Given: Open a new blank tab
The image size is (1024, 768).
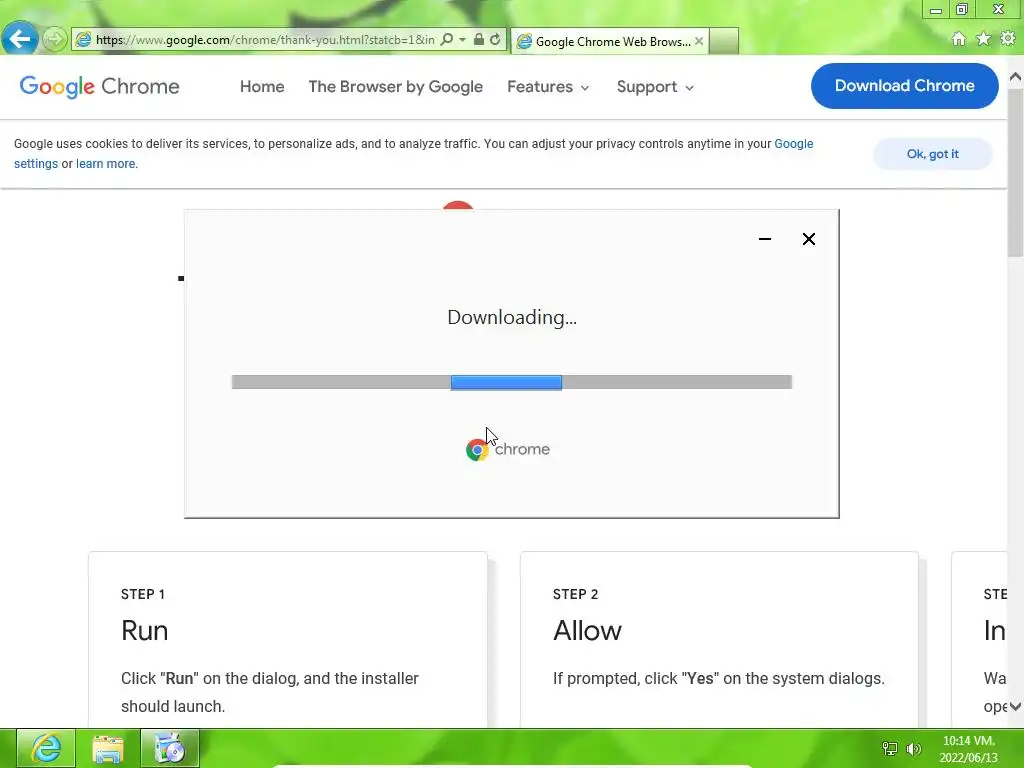Looking at the screenshot, I should [724, 41].
